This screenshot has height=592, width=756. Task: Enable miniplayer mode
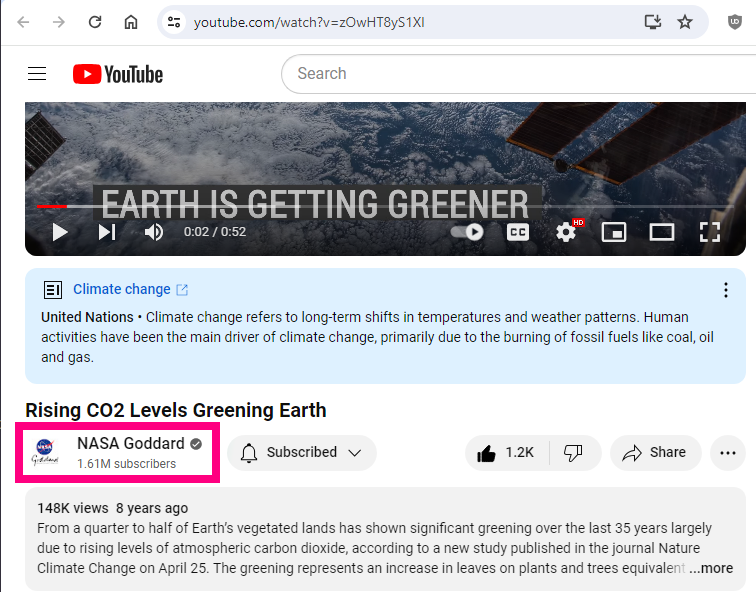tap(613, 232)
